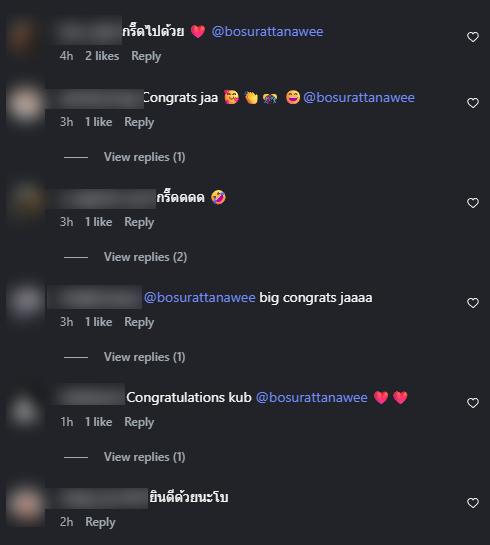
Task: Reply to the 'Congrats jaa' comment
Action: 139,122
